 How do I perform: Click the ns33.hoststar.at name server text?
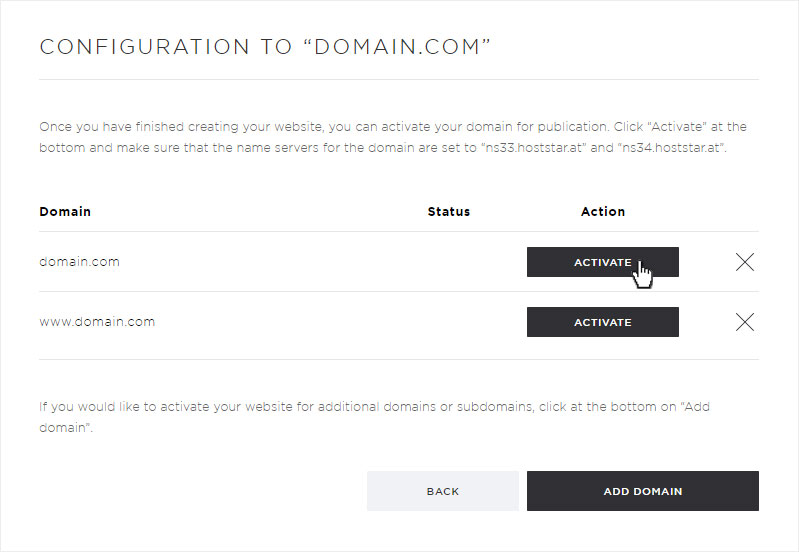[534, 148]
